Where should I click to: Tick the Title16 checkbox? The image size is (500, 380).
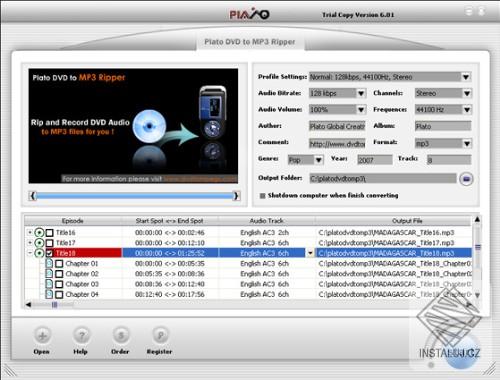click(49, 233)
